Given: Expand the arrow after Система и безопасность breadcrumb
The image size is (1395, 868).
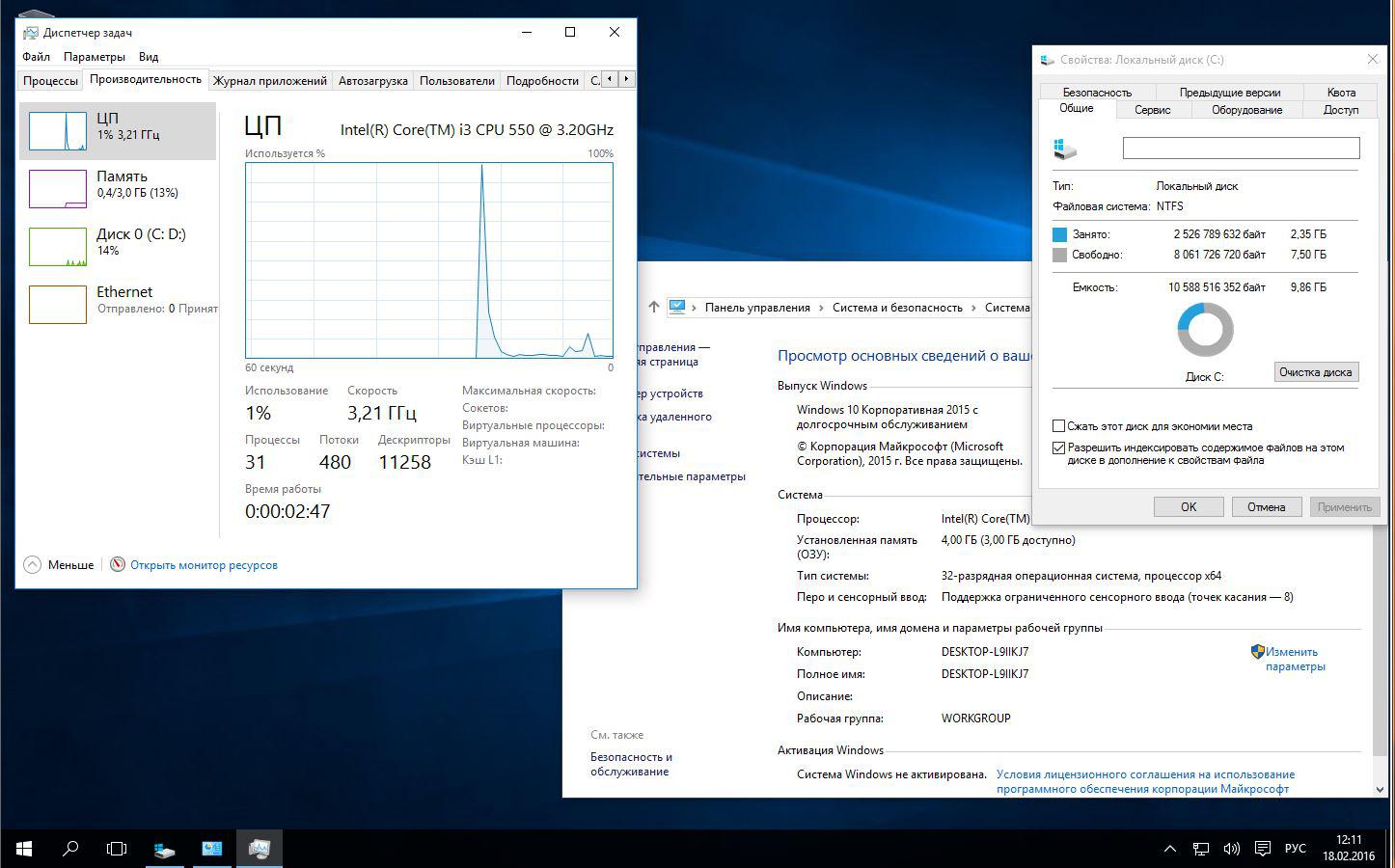Looking at the screenshot, I should click(973, 308).
